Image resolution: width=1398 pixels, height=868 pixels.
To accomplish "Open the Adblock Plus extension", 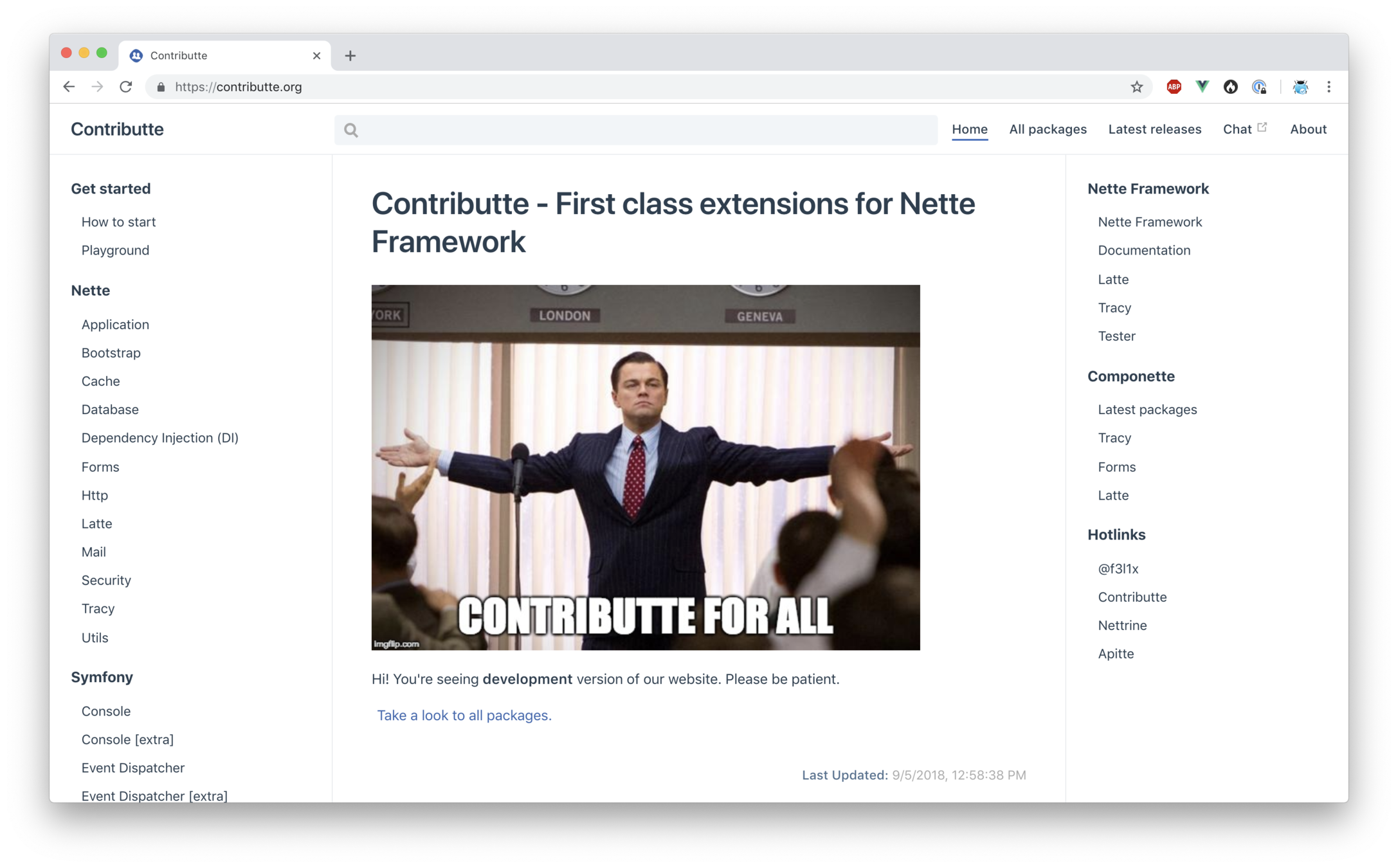I will 1174,87.
